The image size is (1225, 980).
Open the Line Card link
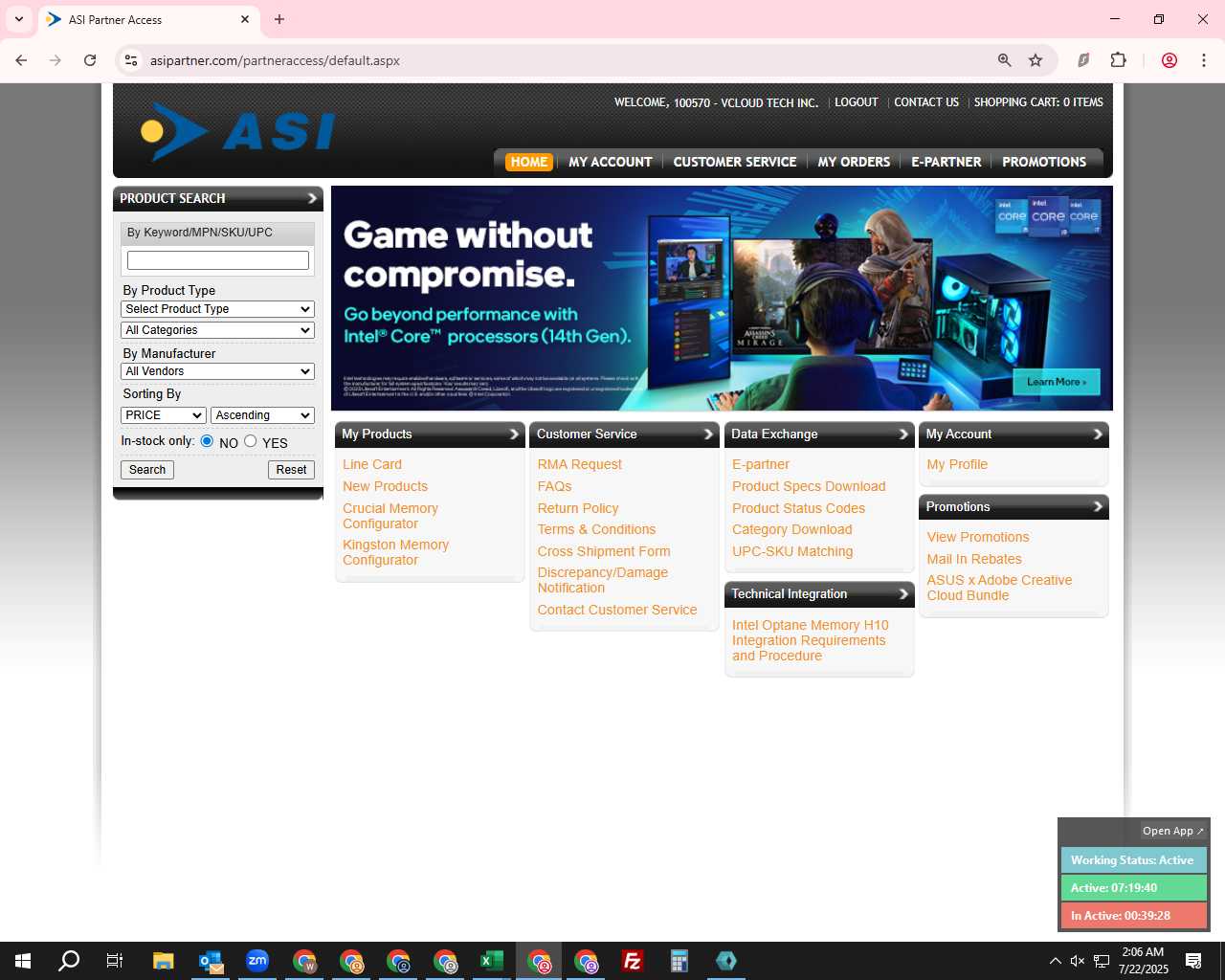[372, 465]
